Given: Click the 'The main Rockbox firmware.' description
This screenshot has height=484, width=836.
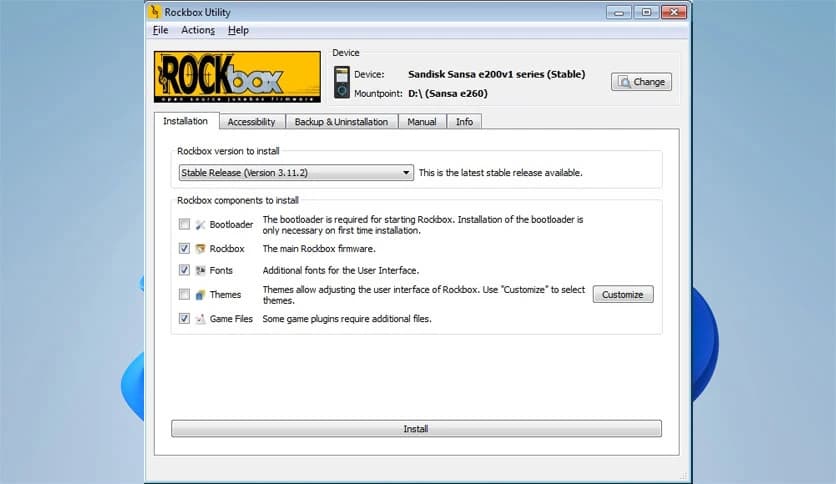Looking at the screenshot, I should coord(319,249).
